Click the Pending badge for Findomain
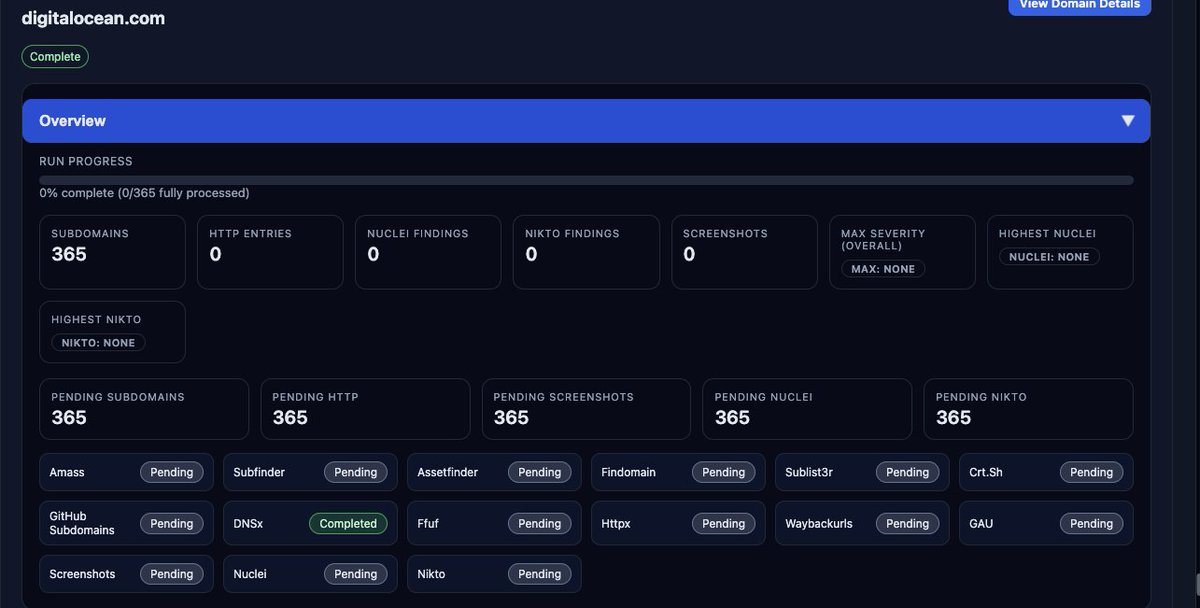The height and width of the screenshot is (608, 1200). pyautogui.click(x=724, y=472)
